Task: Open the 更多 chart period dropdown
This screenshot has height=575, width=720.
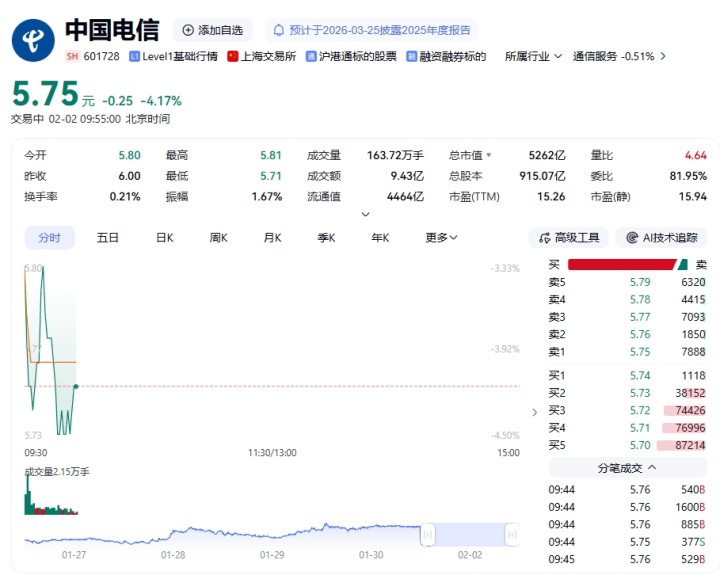Action: point(441,238)
